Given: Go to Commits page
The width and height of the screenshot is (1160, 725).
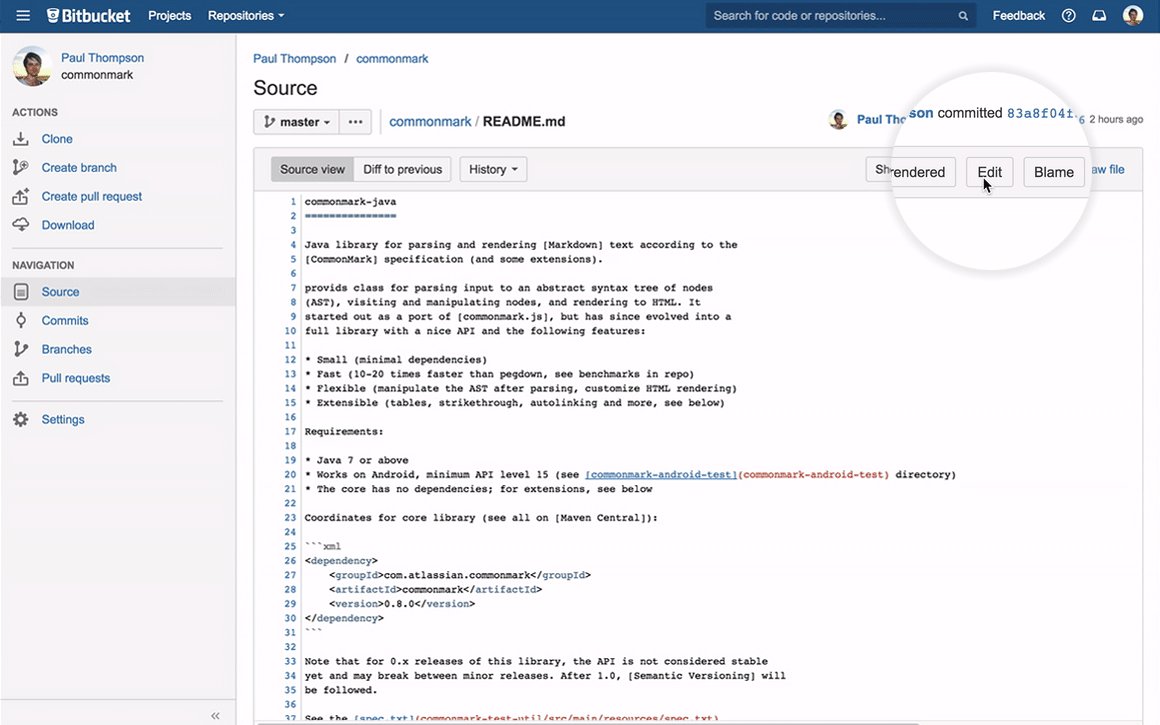Looking at the screenshot, I should tap(65, 320).
